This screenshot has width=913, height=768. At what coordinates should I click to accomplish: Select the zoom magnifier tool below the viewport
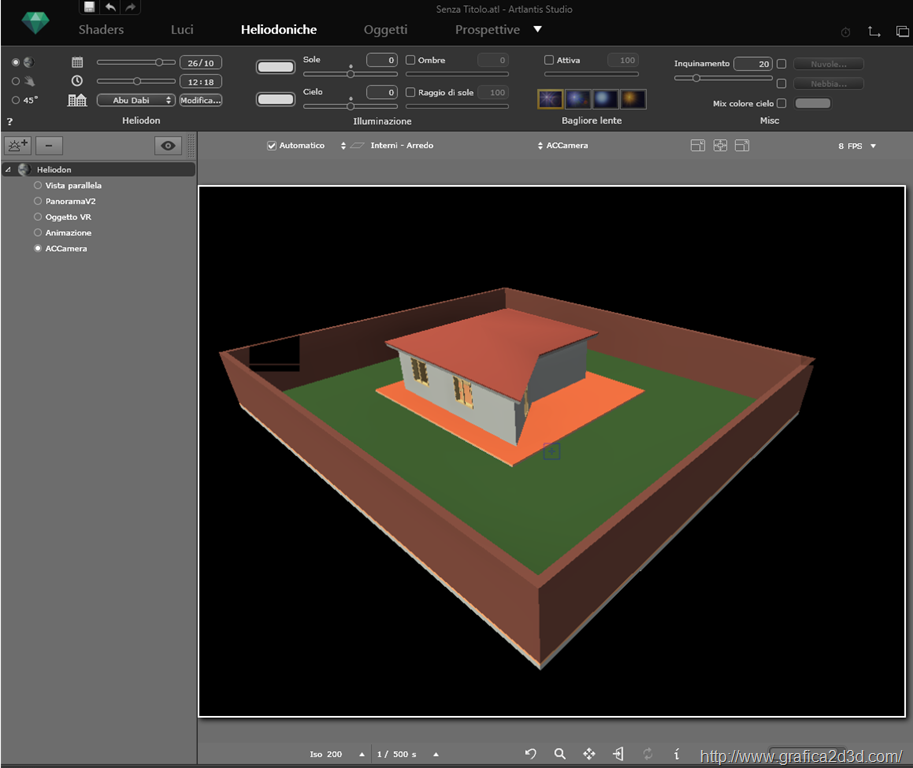click(560, 754)
